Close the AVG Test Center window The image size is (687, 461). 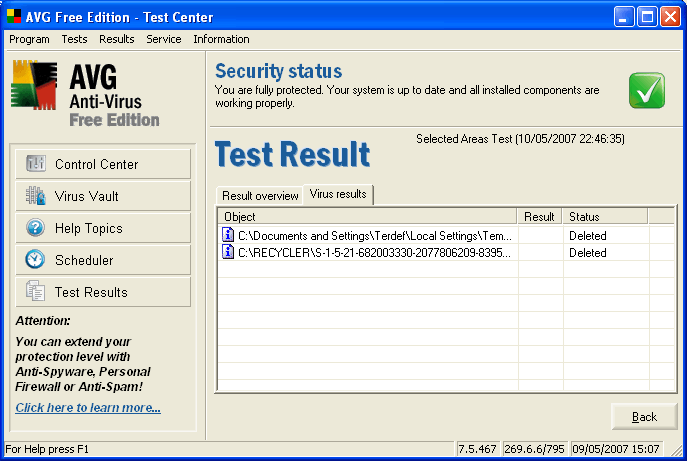670,17
